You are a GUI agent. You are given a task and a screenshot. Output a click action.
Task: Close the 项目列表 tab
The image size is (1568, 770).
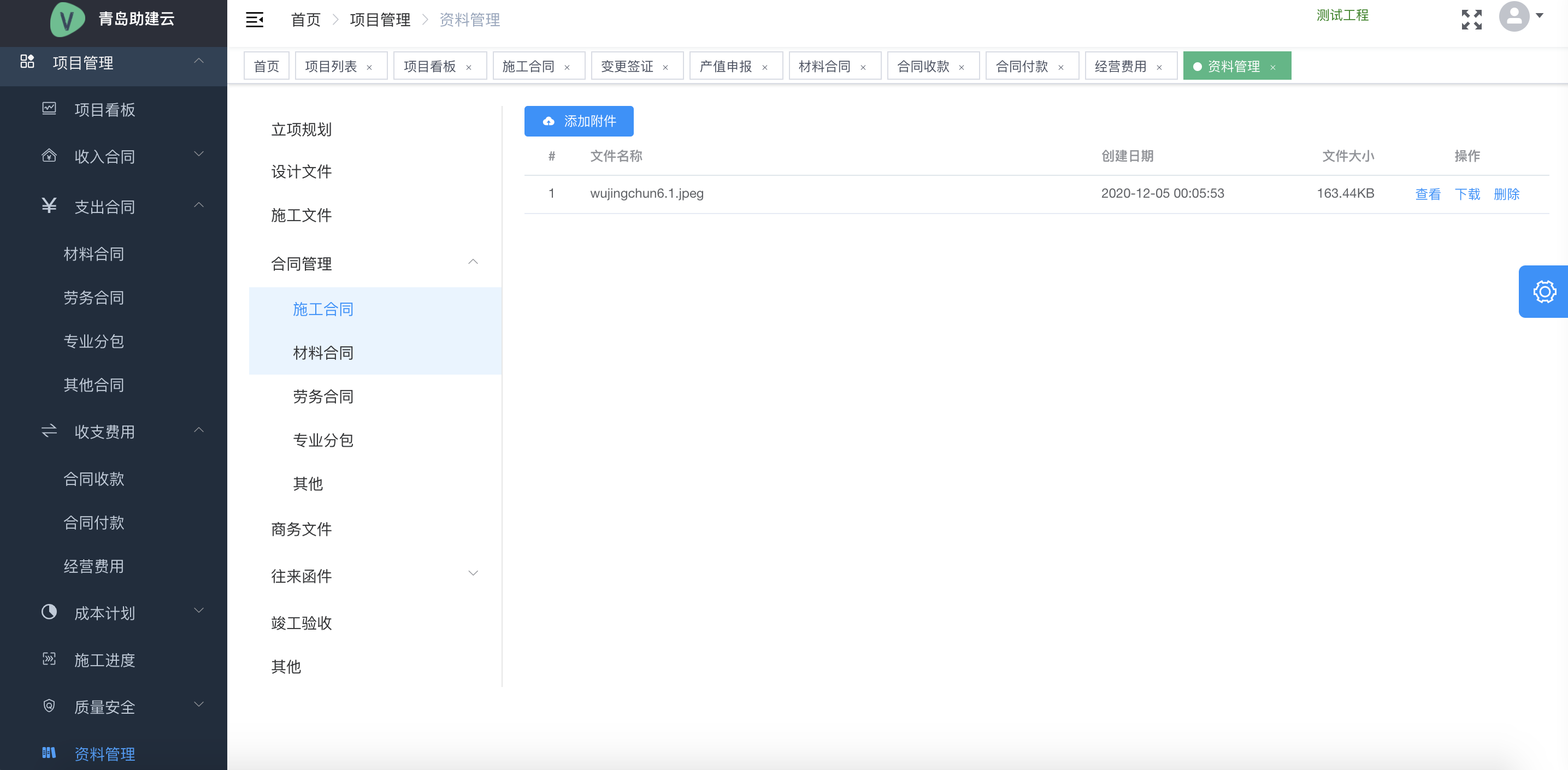[369, 68]
